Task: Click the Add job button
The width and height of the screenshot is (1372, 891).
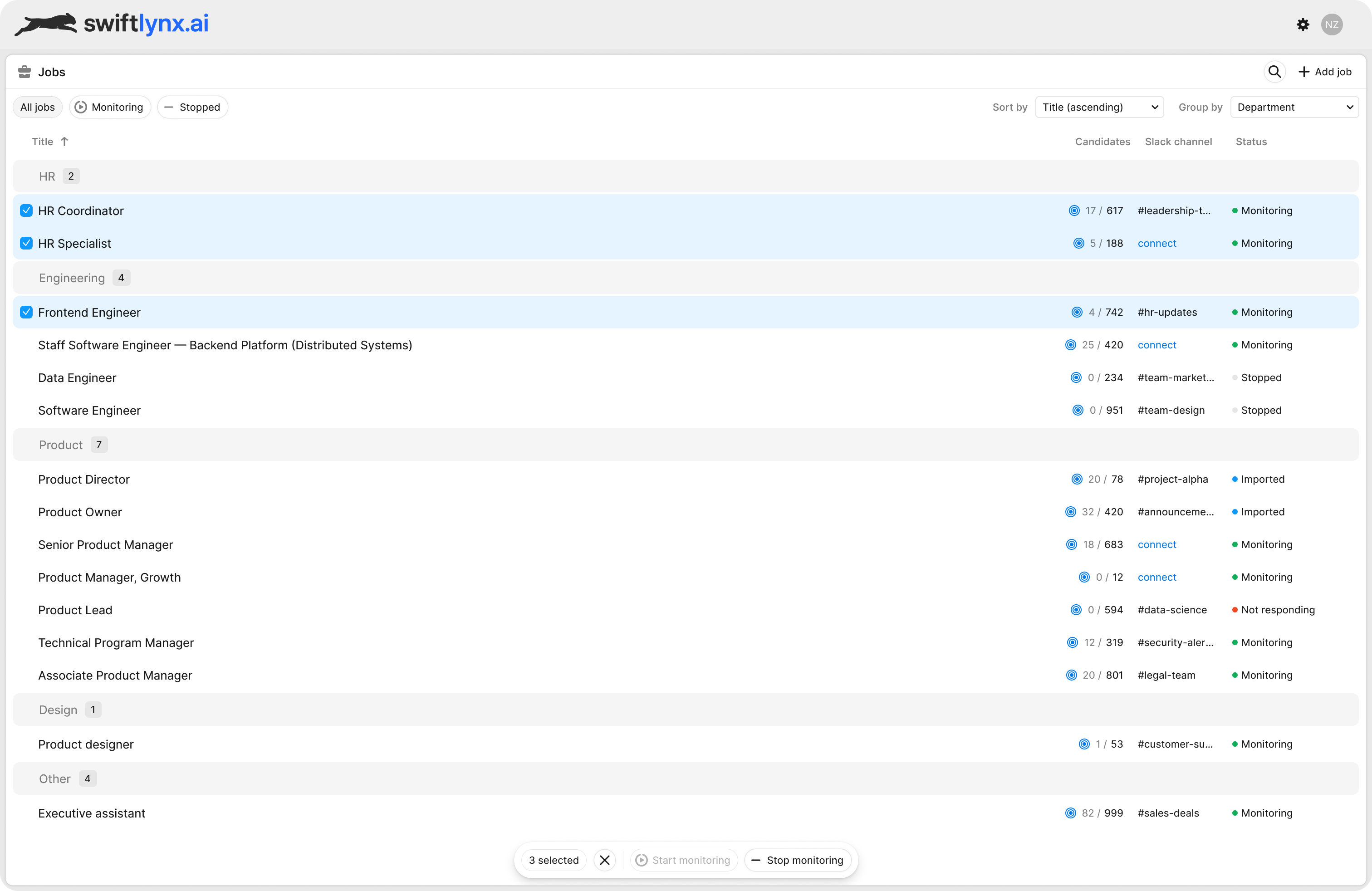Action: point(1324,72)
